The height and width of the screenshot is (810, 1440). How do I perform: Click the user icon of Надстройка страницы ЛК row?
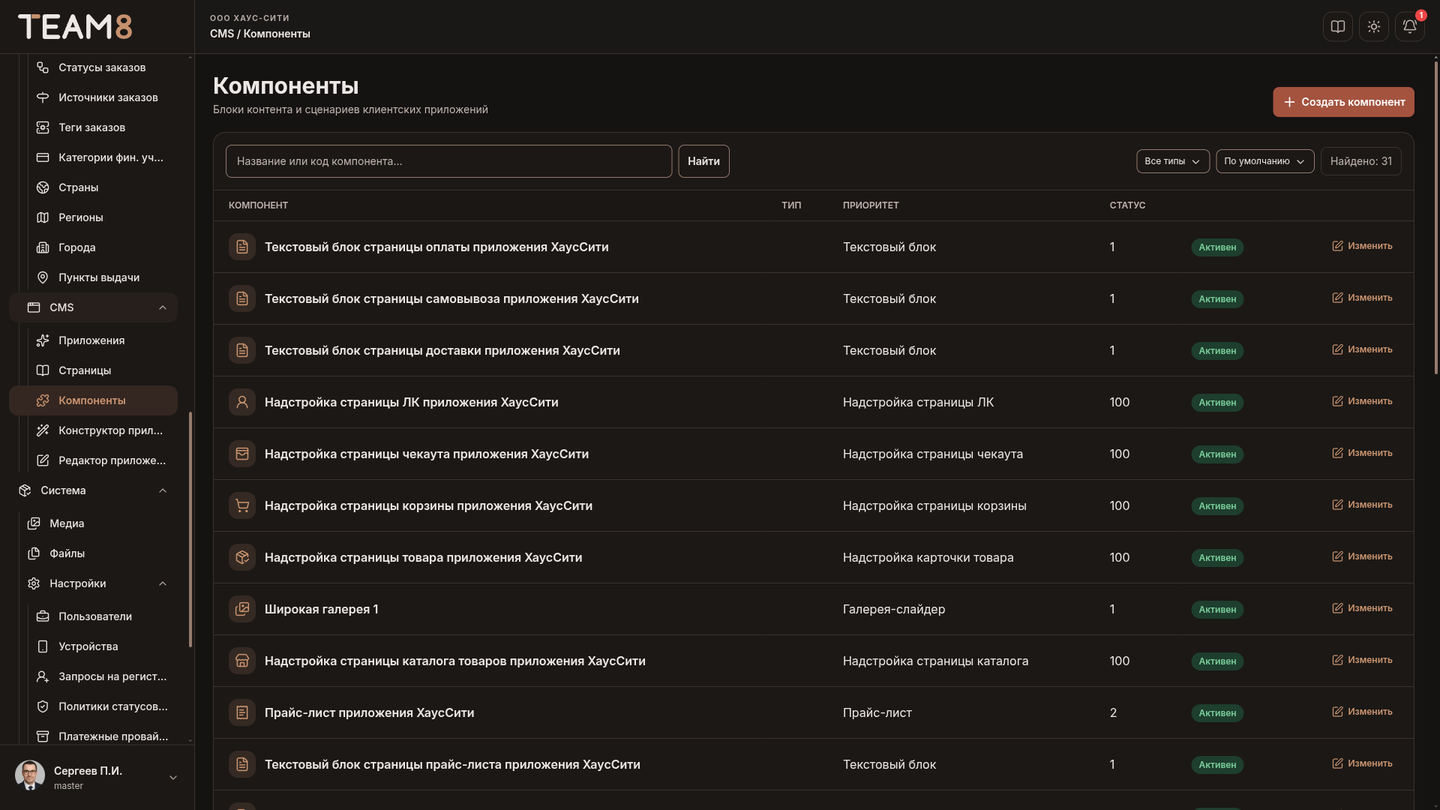pyautogui.click(x=242, y=402)
